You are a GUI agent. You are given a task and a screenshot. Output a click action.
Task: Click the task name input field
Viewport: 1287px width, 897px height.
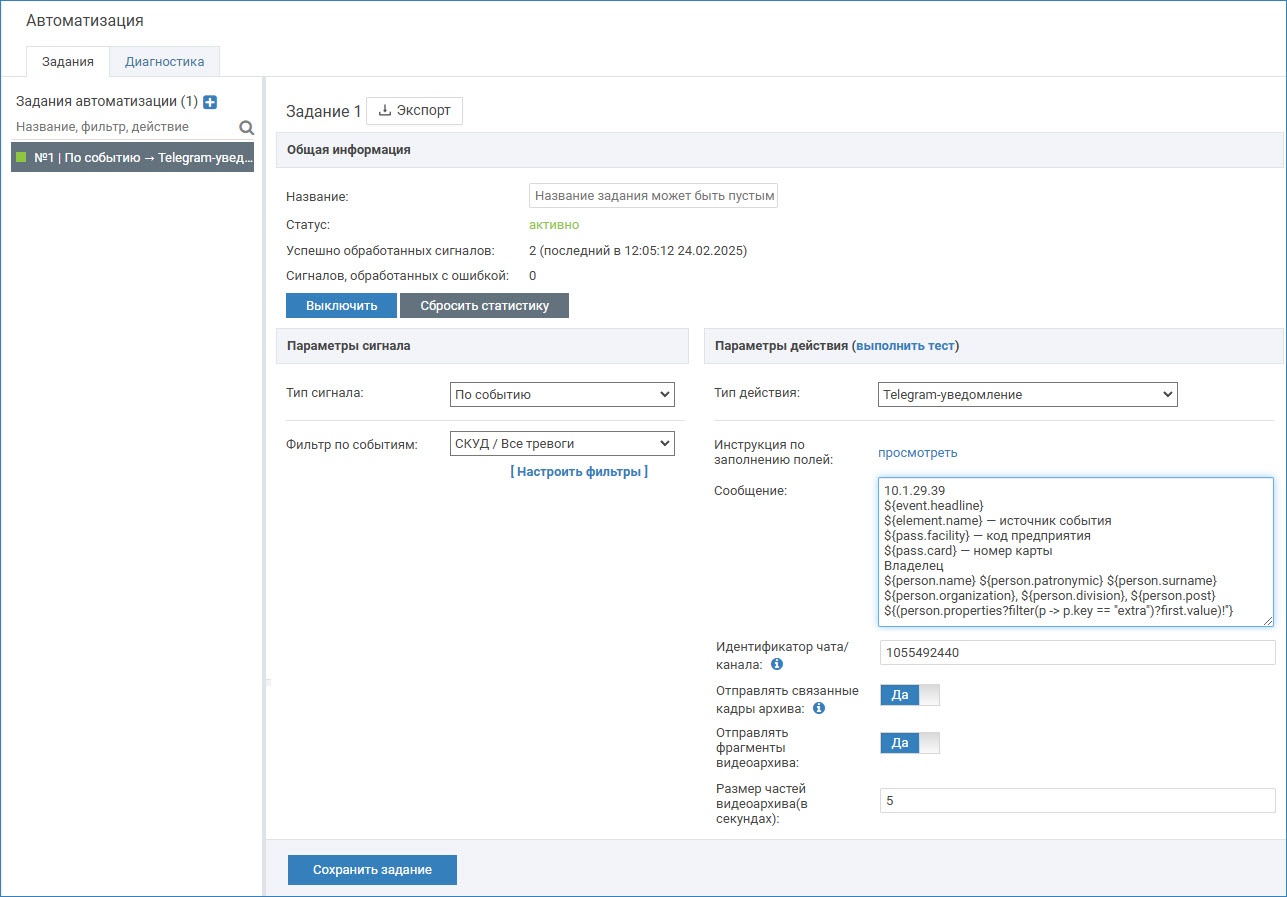tap(652, 196)
